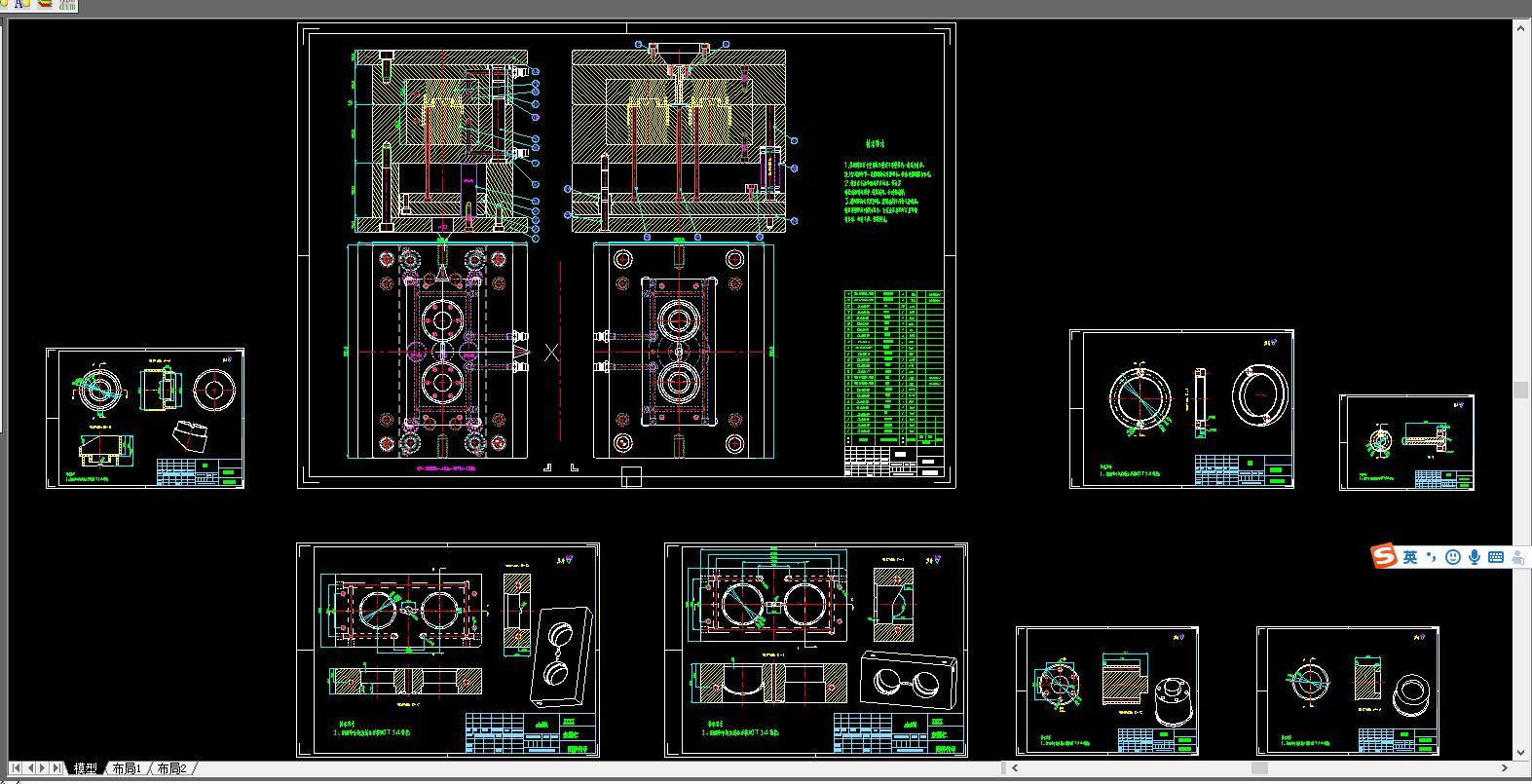The height and width of the screenshot is (784, 1532).
Task: Click the vertical scrollbar down arrow
Action: pyautogui.click(x=1521, y=753)
